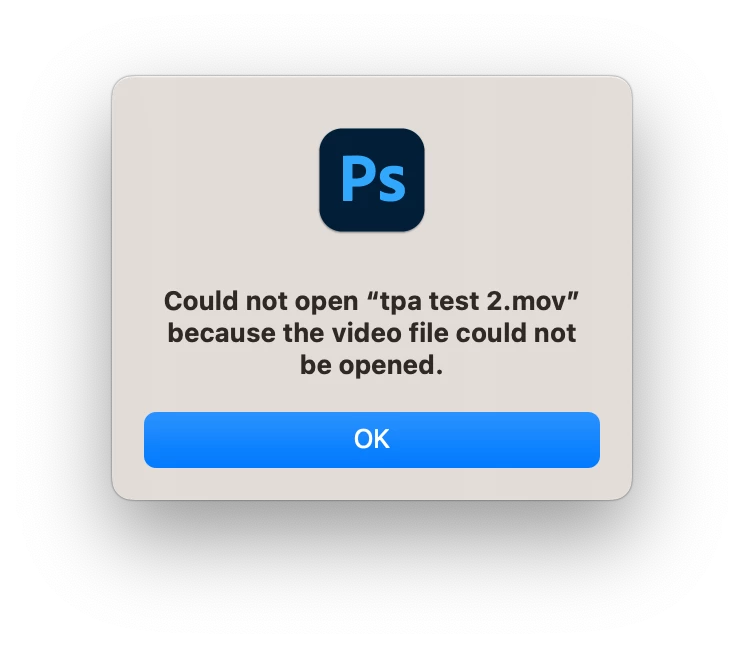The image size is (744, 648).
Task: Click the "be opened." text line
Action: (x=372, y=365)
